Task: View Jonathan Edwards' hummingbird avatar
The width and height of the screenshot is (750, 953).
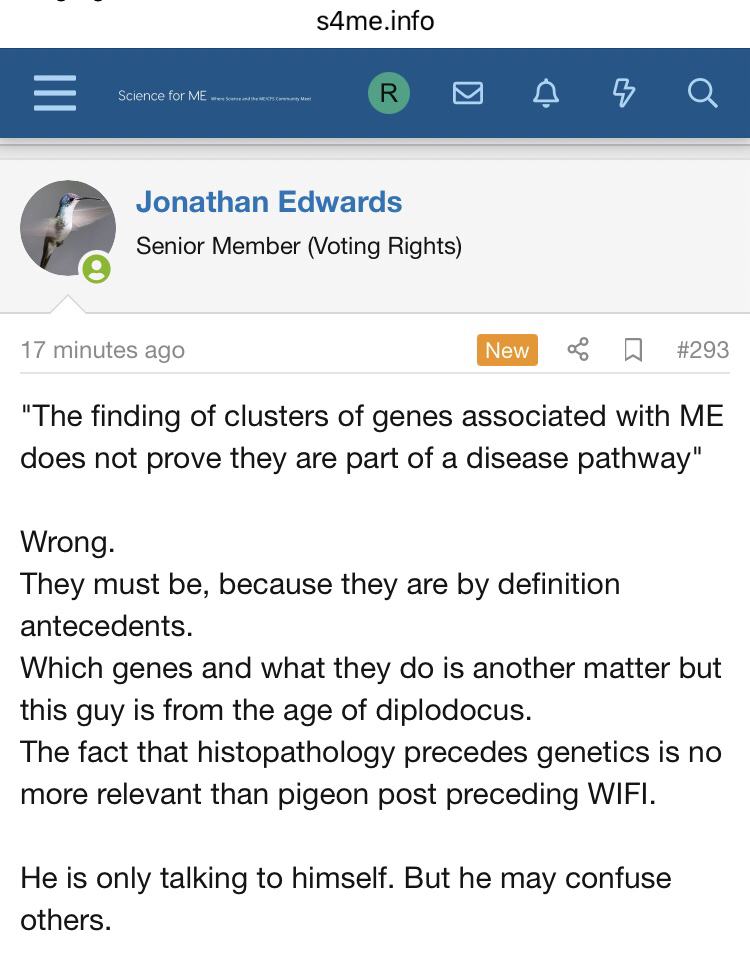Action: 68,227
